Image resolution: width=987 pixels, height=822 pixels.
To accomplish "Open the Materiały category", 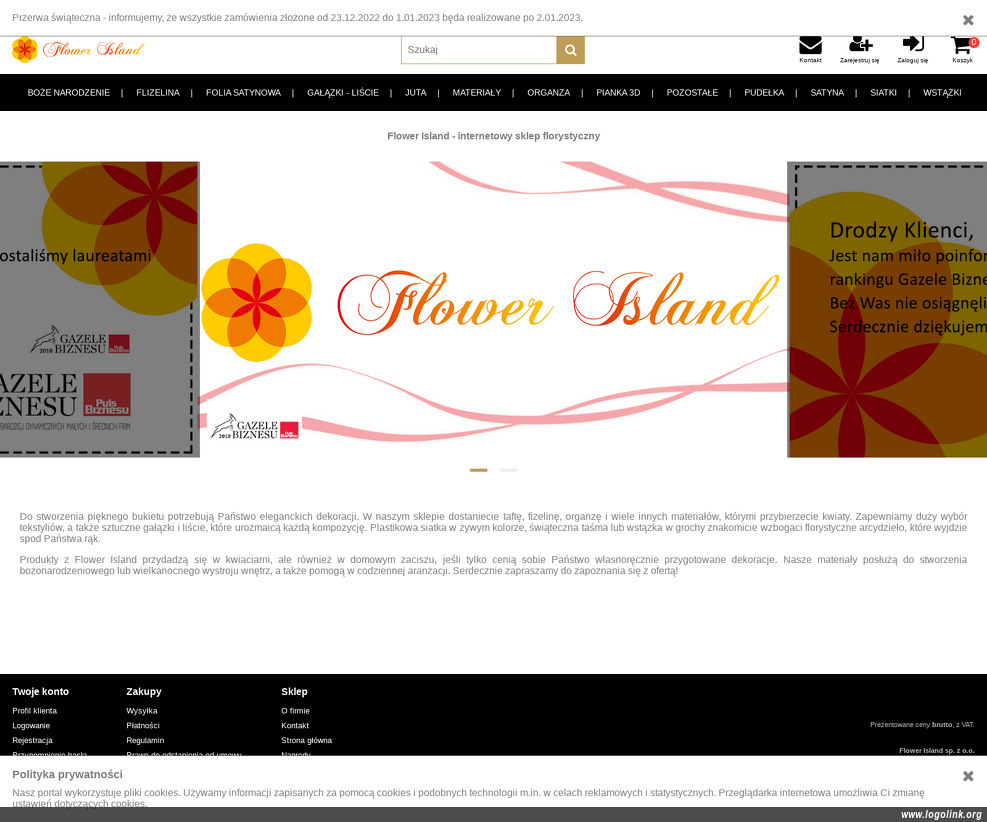I will 477,93.
